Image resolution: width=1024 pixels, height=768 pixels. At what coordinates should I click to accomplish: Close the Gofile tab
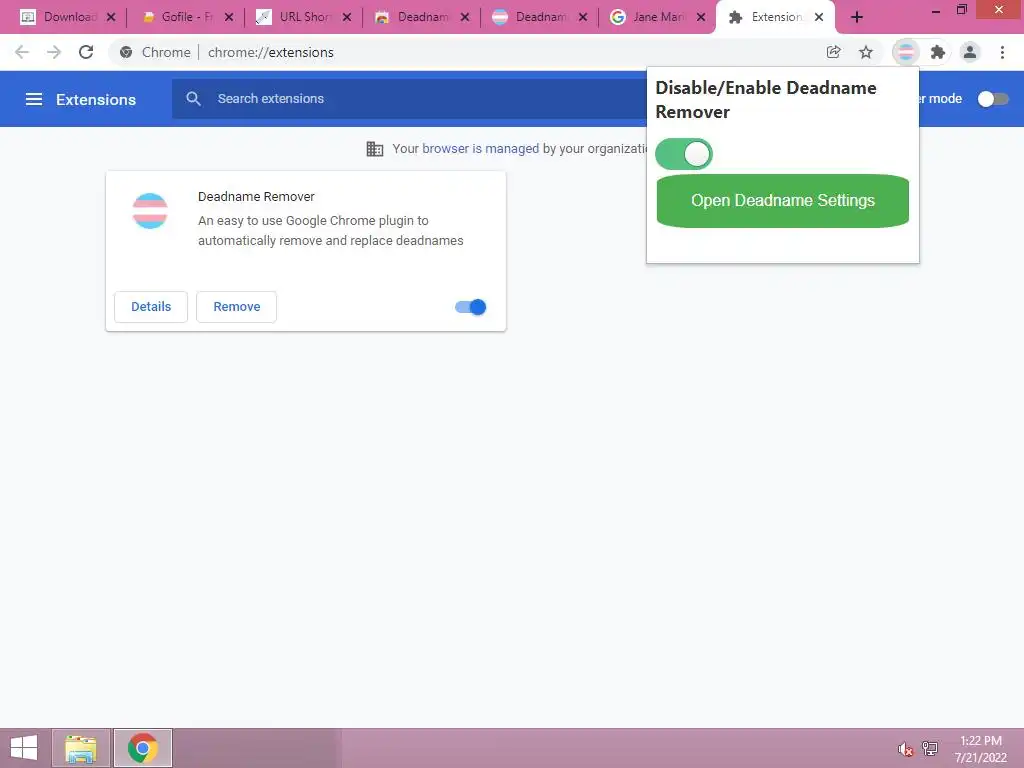[229, 18]
